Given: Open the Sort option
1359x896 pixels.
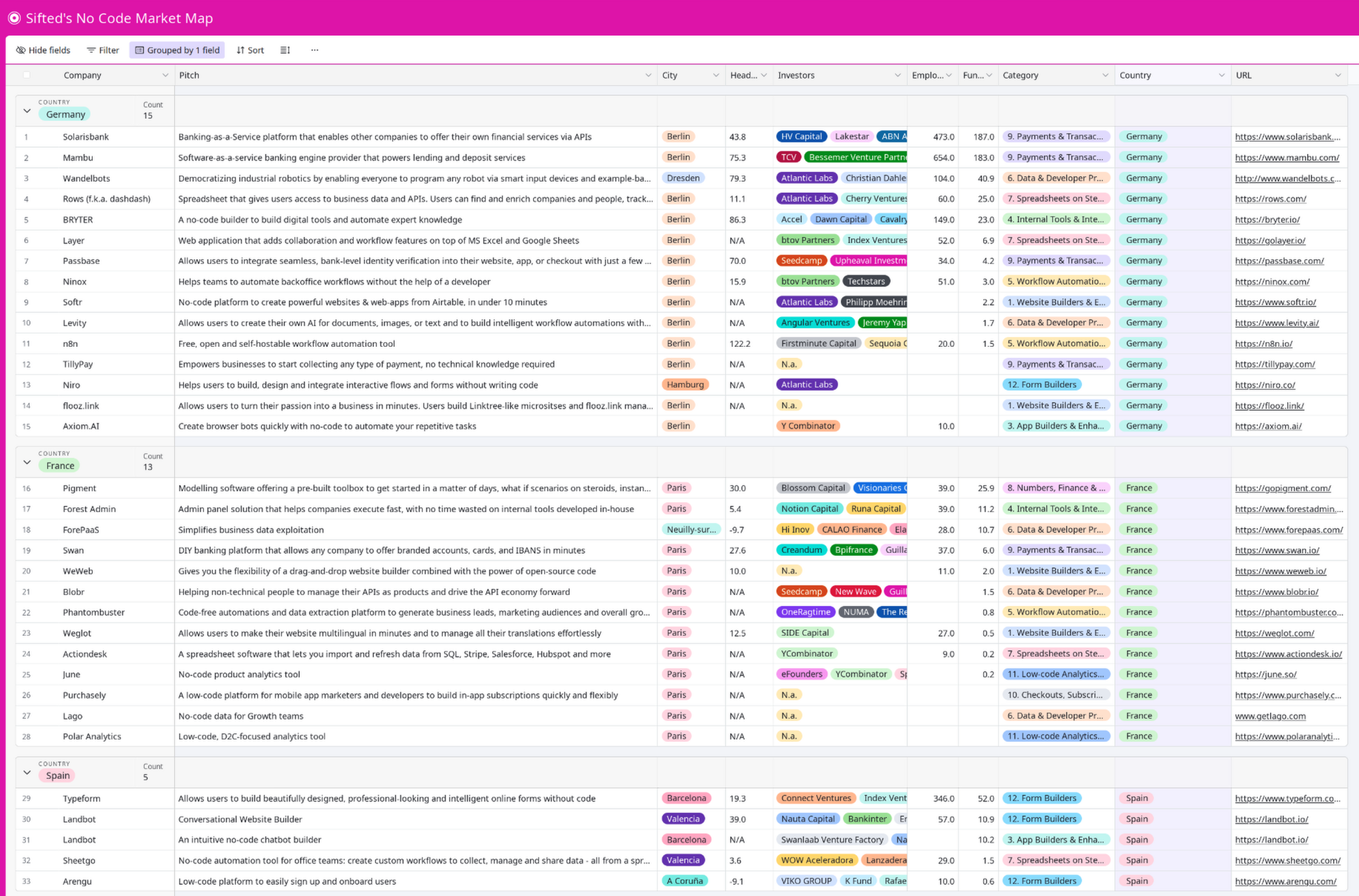Looking at the screenshot, I should click(x=250, y=50).
